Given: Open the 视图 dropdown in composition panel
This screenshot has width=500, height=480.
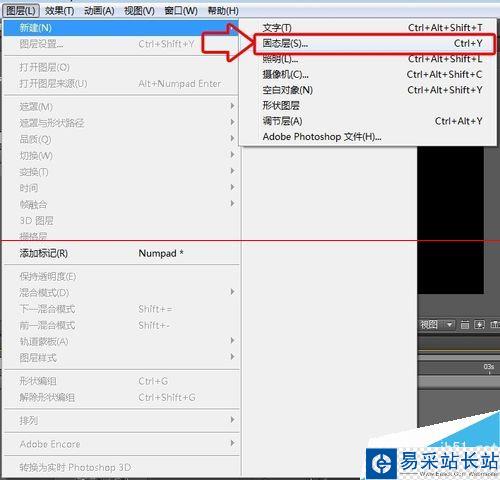Looking at the screenshot, I should tap(436, 324).
